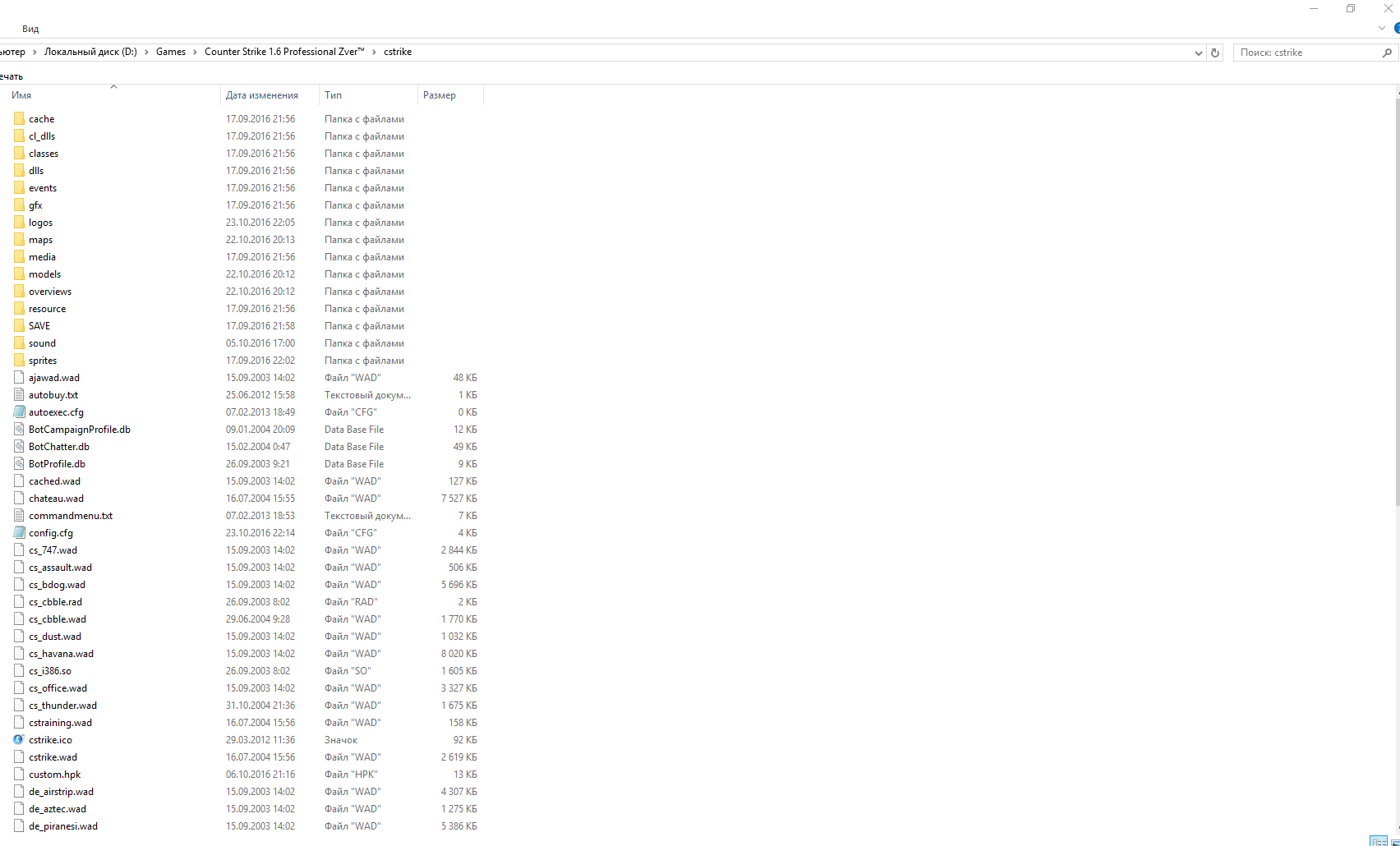
Task: Click the classes folder icon
Action: [19, 154]
